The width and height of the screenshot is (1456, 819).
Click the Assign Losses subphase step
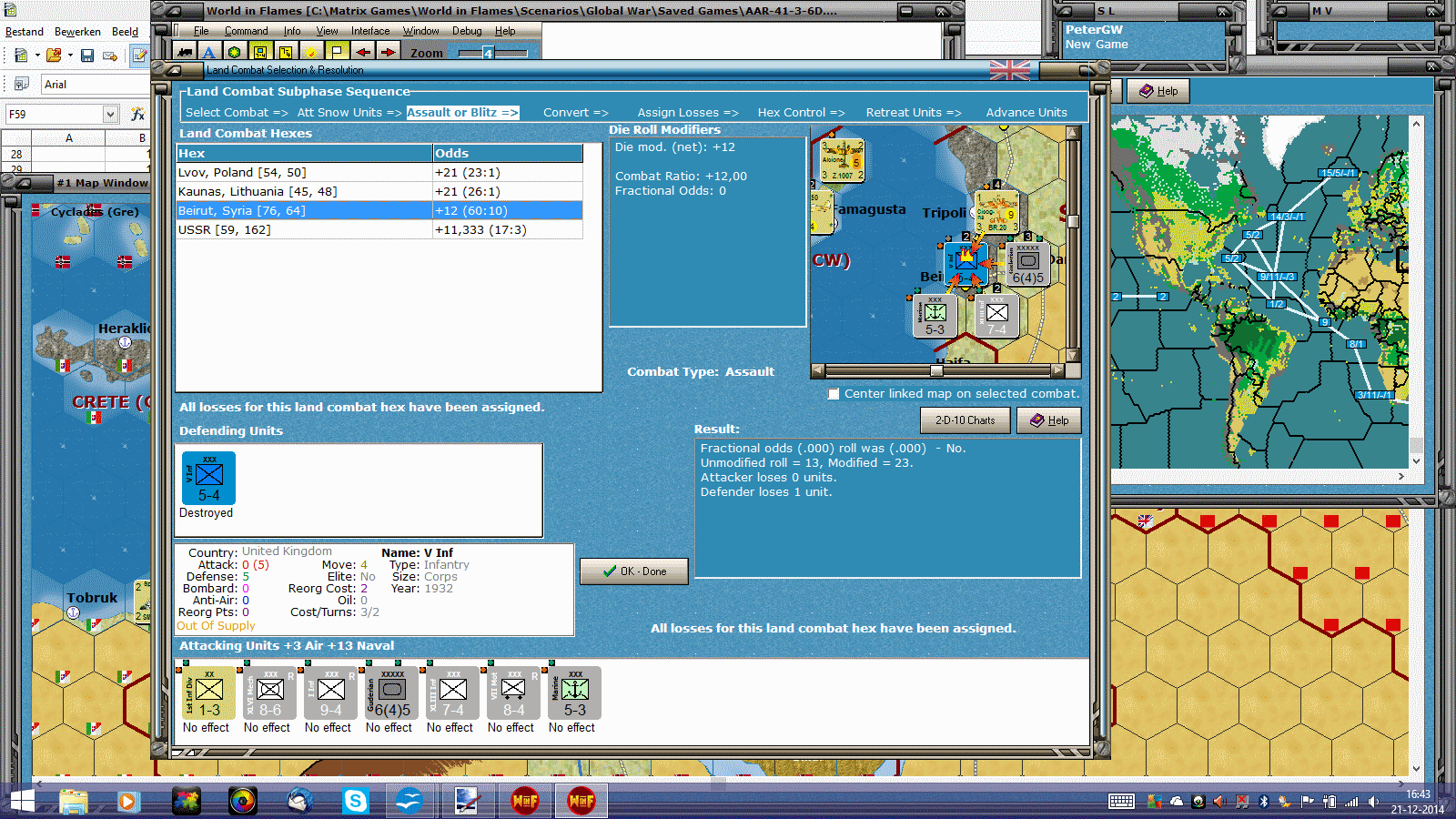[688, 113]
